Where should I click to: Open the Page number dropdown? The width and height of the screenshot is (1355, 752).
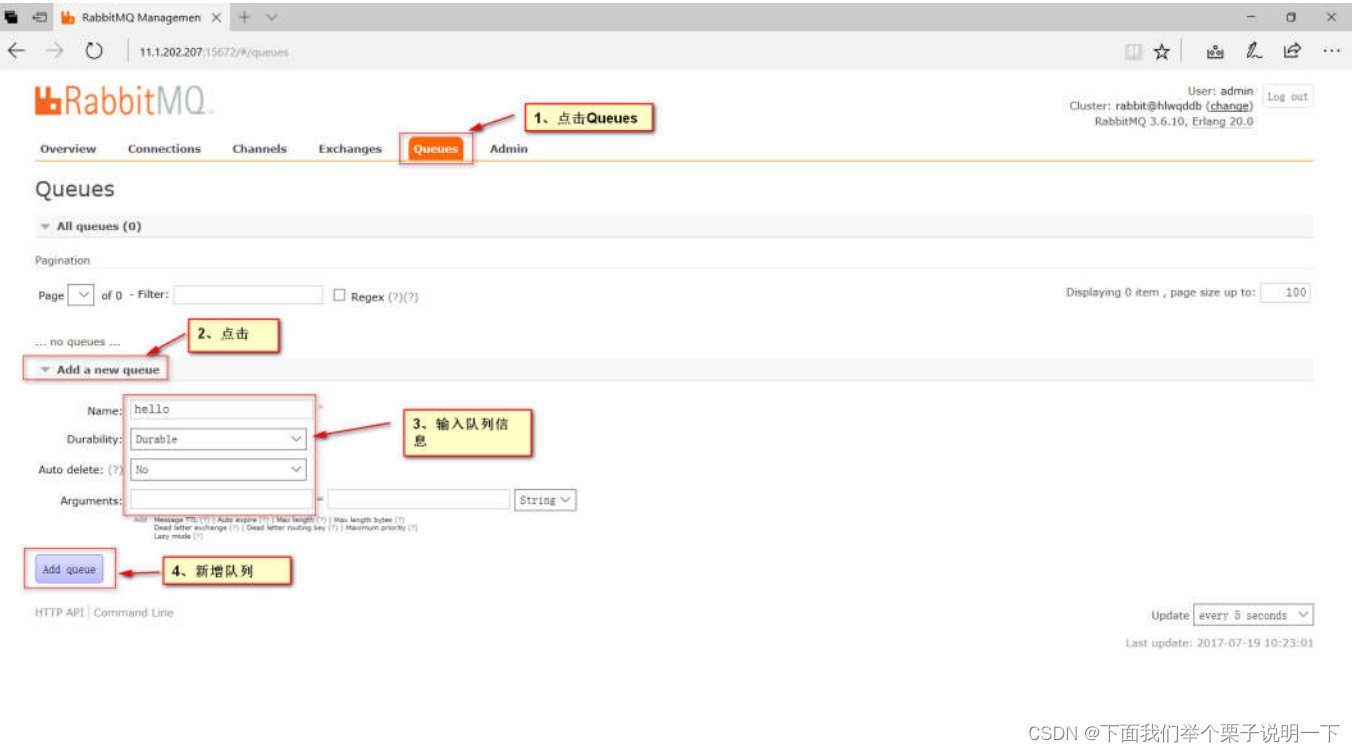point(81,295)
